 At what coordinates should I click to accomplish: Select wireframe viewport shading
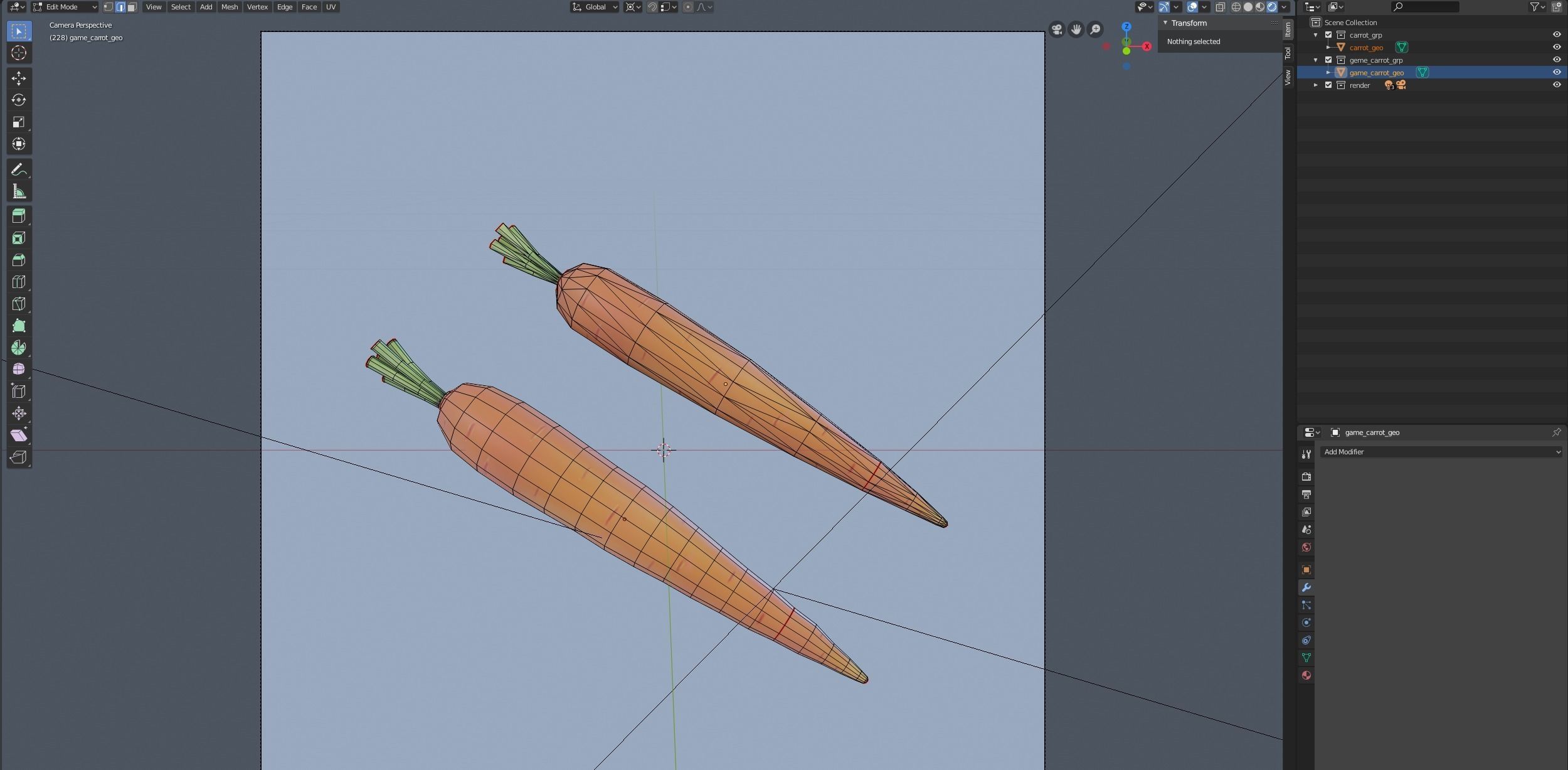[1236, 7]
